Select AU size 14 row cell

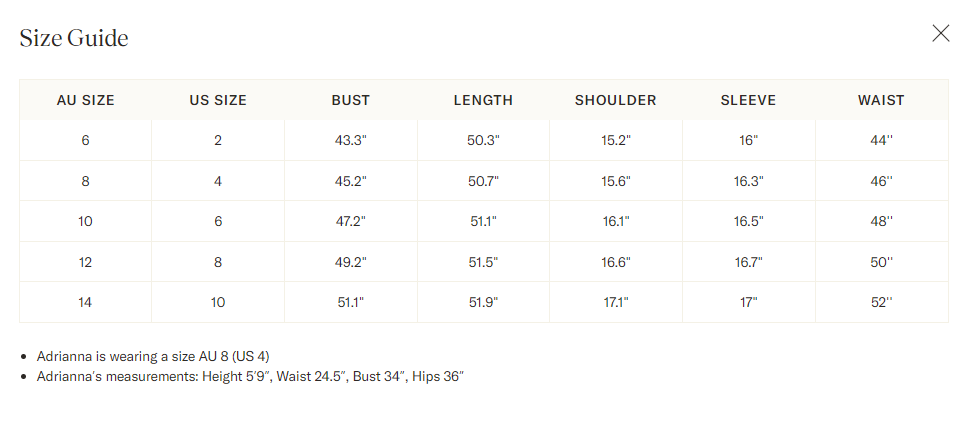coord(85,302)
